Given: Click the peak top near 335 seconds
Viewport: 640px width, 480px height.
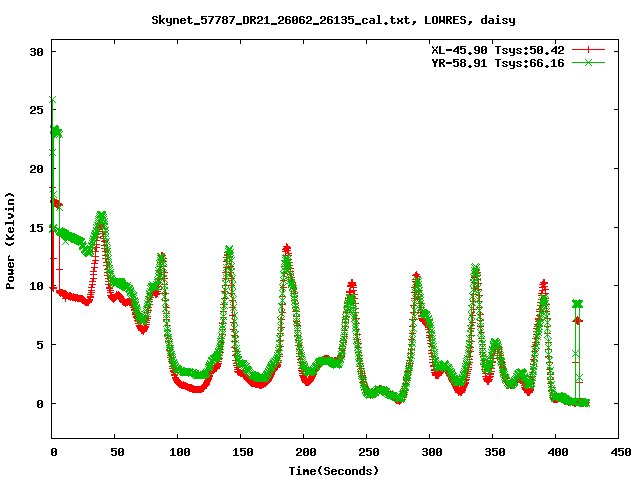Looking at the screenshot, I should click(x=475, y=267).
